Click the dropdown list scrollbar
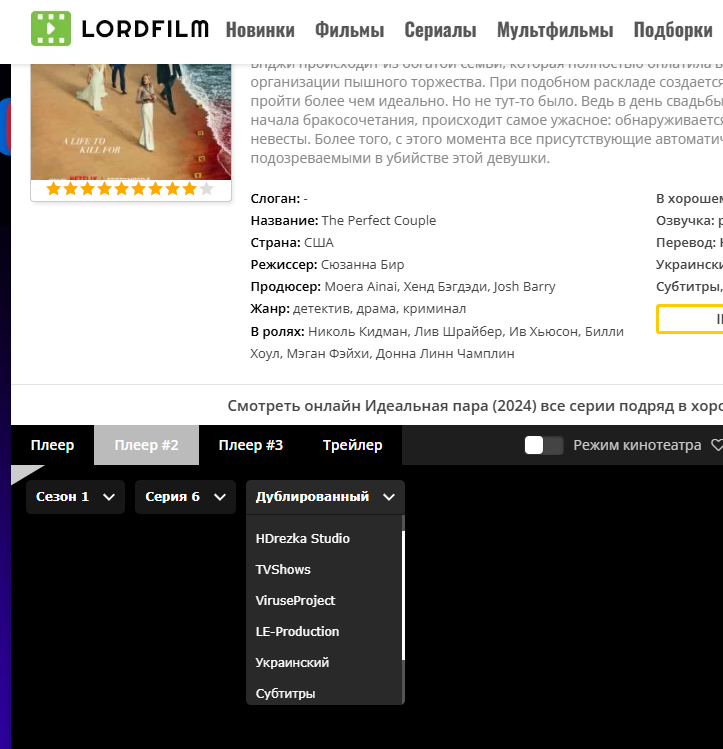 pyautogui.click(x=403, y=595)
